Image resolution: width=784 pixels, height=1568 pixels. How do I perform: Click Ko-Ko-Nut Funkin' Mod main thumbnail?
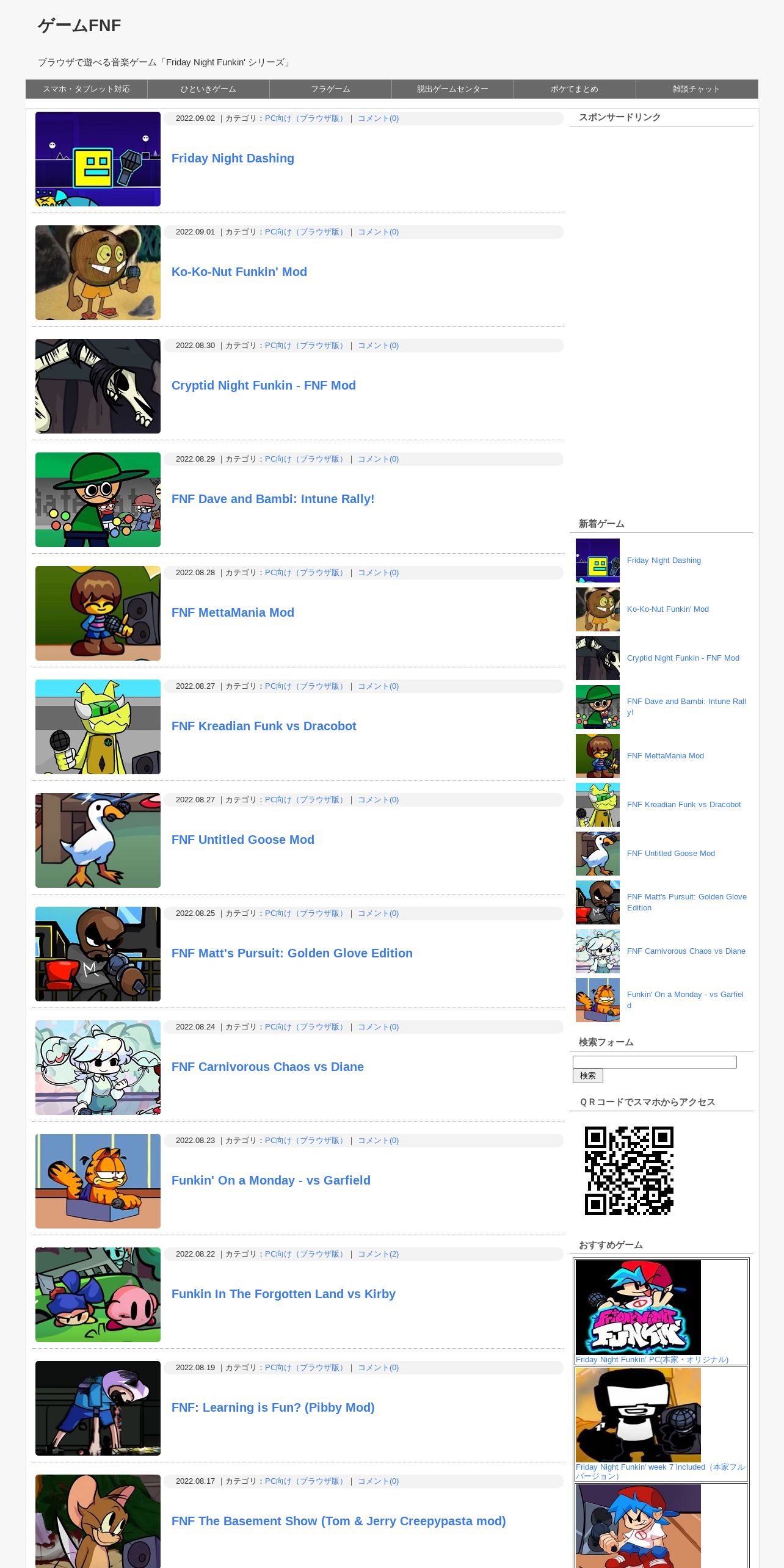click(x=98, y=272)
